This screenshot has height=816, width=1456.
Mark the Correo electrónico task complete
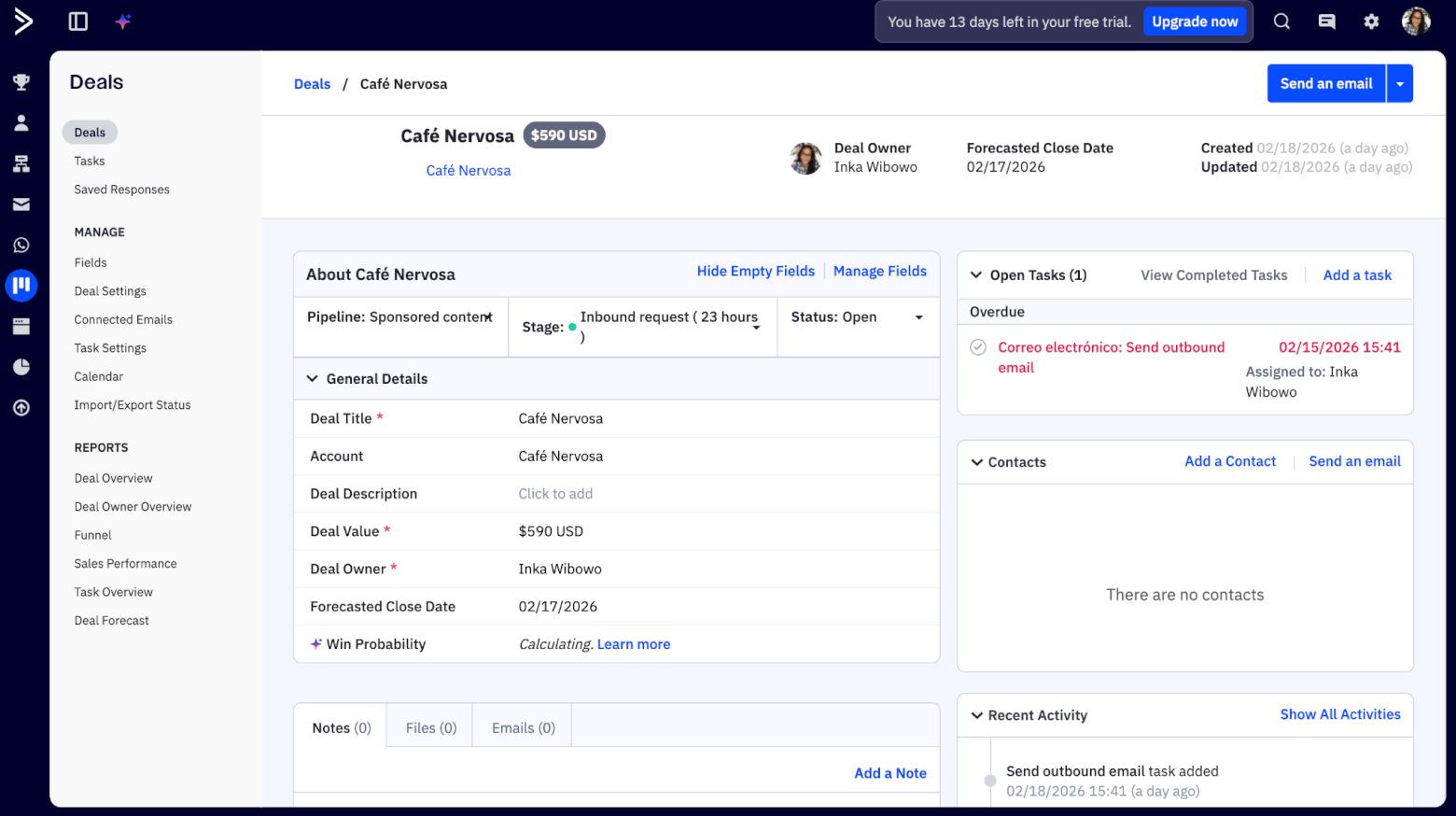(x=977, y=346)
